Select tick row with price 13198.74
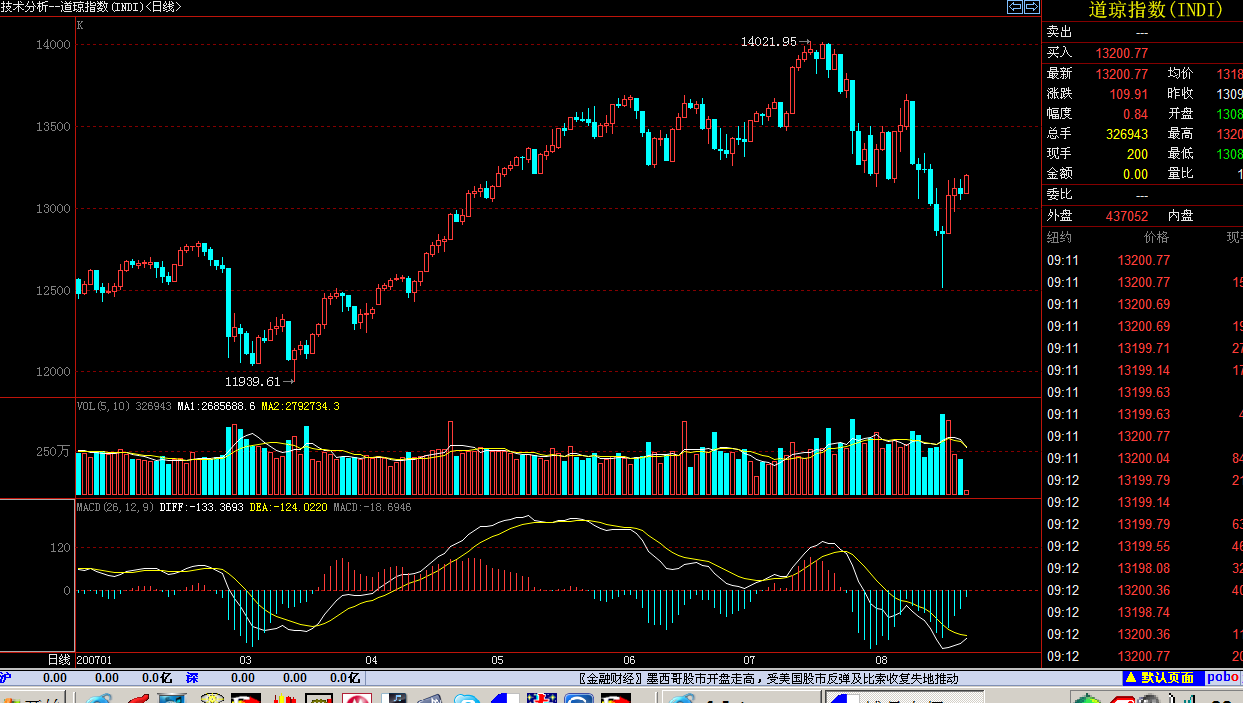 point(1142,612)
